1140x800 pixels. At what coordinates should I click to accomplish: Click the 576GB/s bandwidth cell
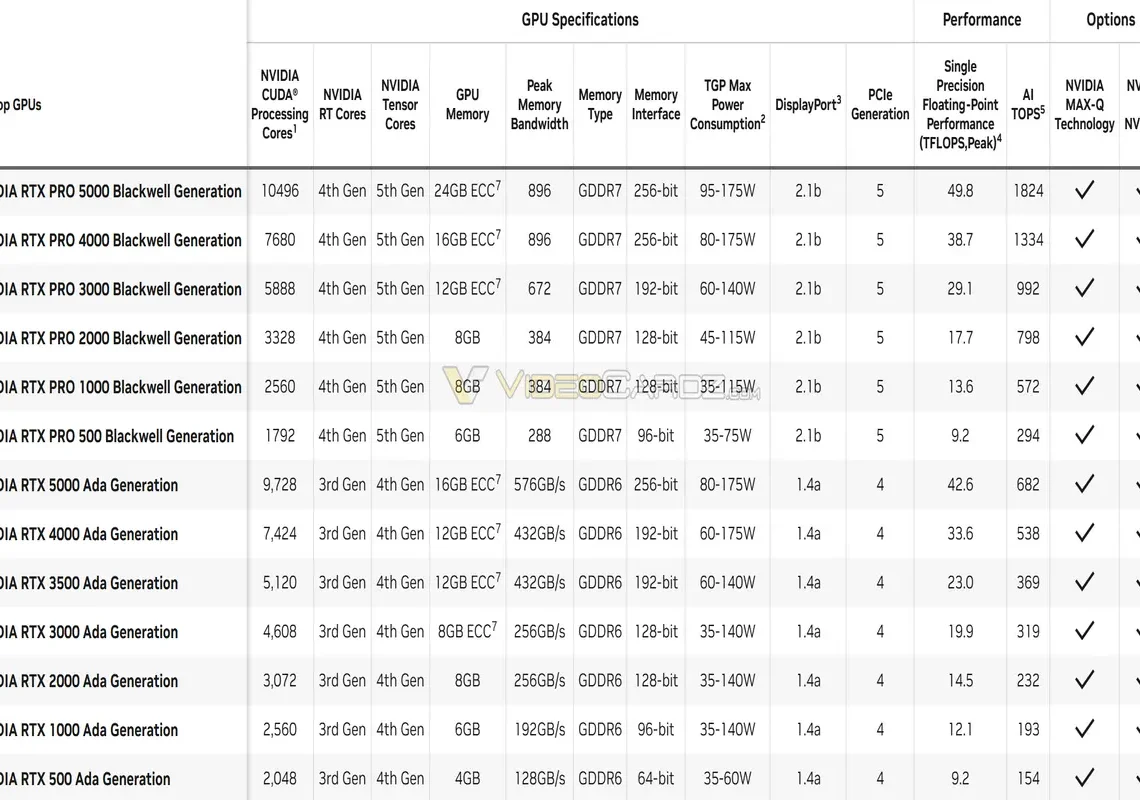click(539, 484)
